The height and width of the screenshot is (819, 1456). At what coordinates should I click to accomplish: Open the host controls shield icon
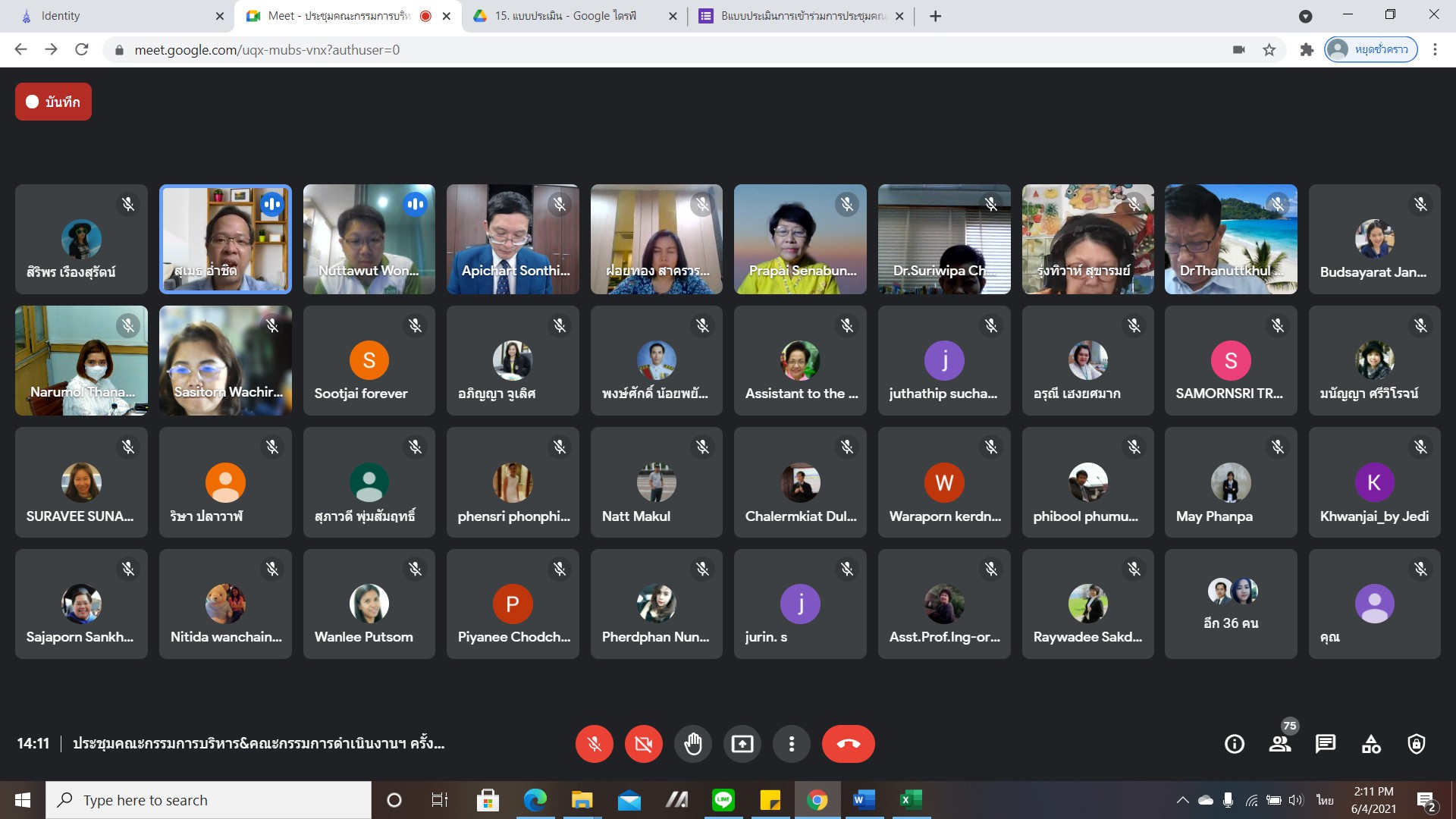tap(1416, 744)
